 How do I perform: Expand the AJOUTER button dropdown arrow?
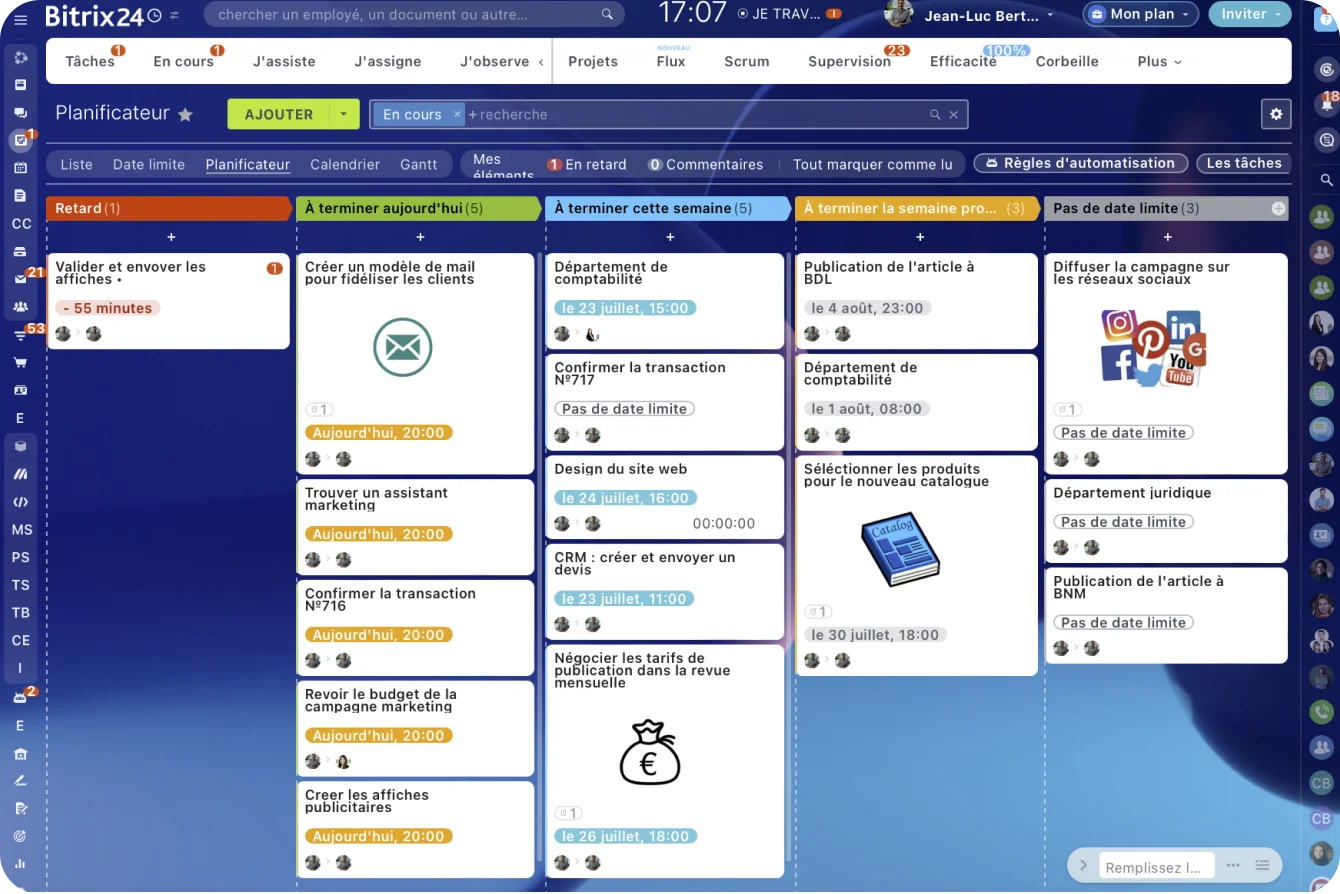coord(343,114)
